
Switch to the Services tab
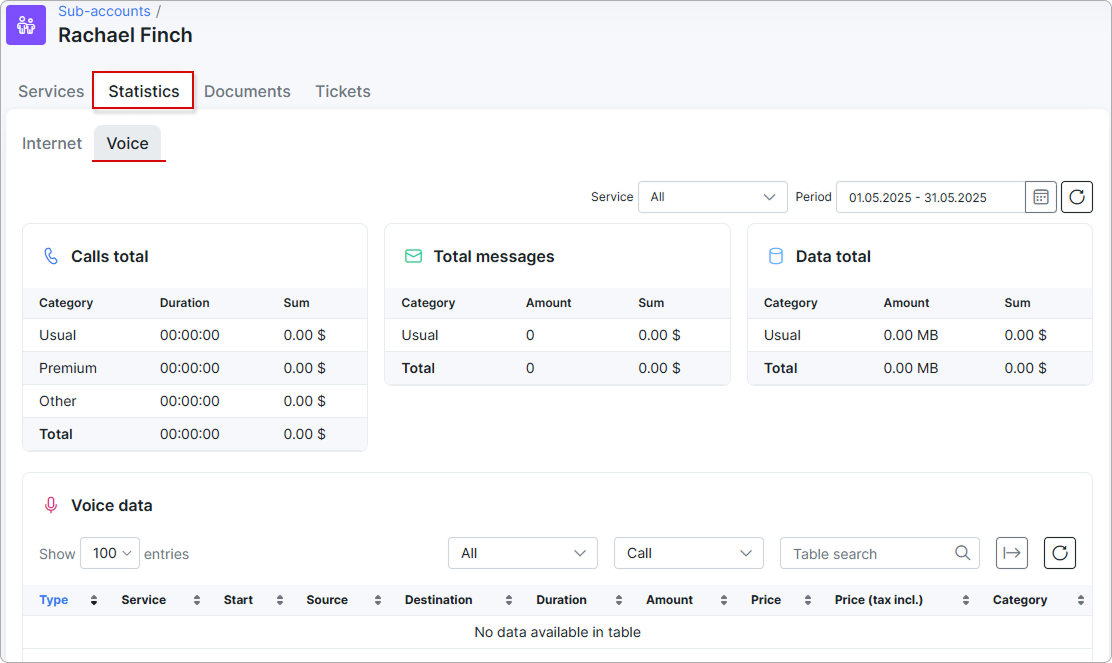[51, 91]
